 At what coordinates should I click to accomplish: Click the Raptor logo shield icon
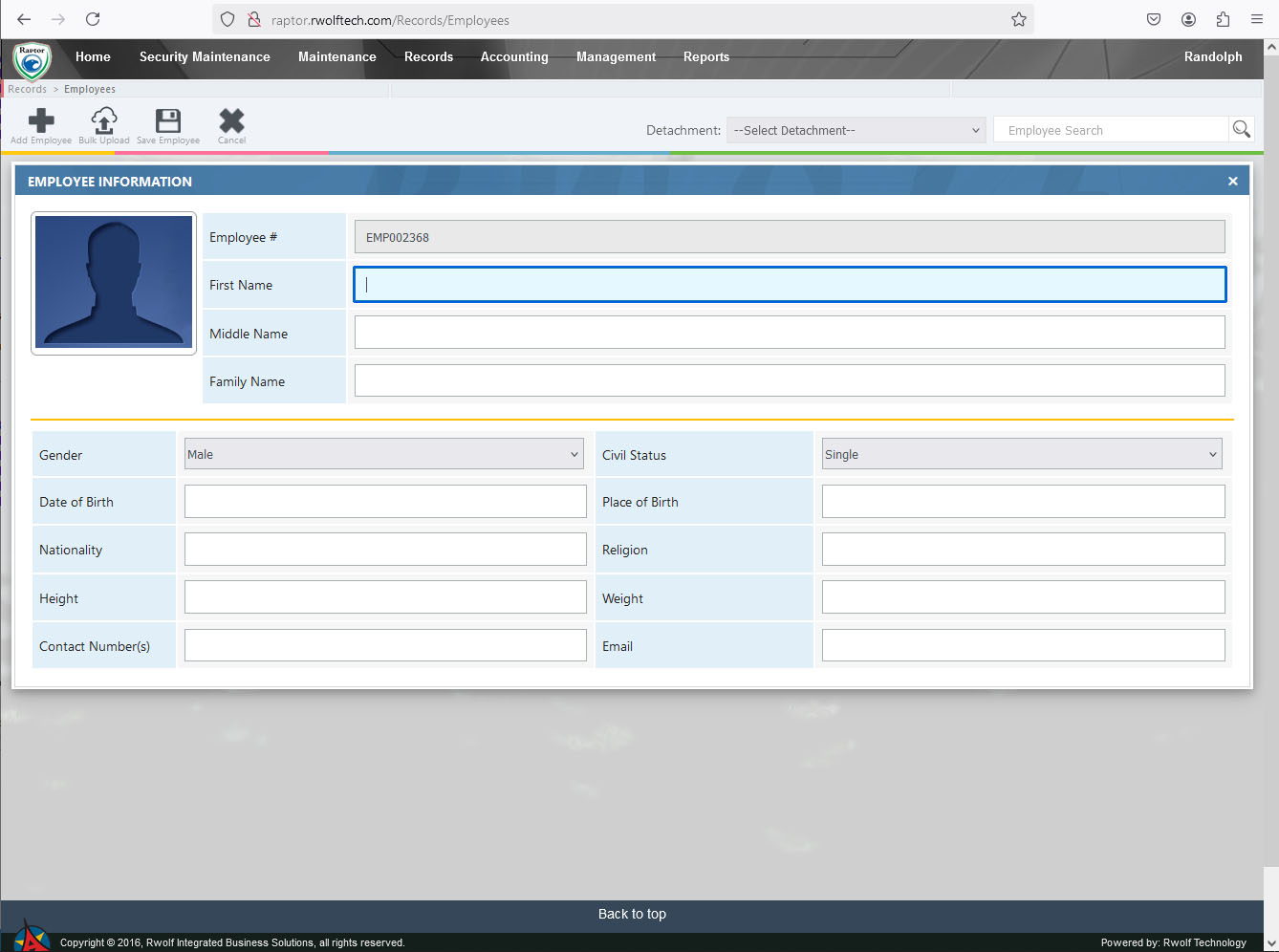[x=32, y=60]
